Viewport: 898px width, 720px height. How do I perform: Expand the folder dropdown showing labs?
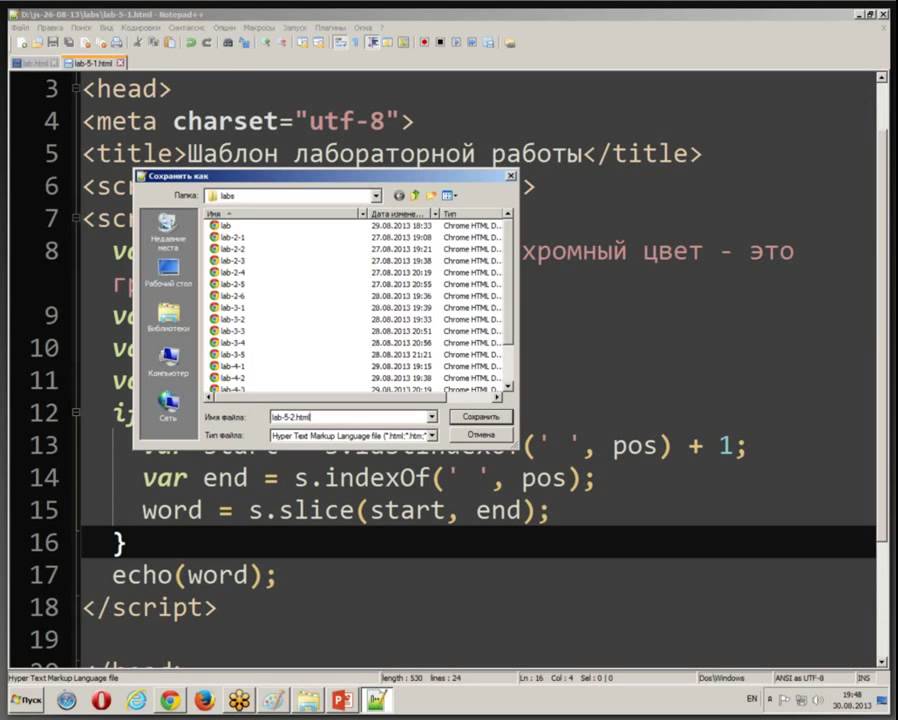[376, 196]
